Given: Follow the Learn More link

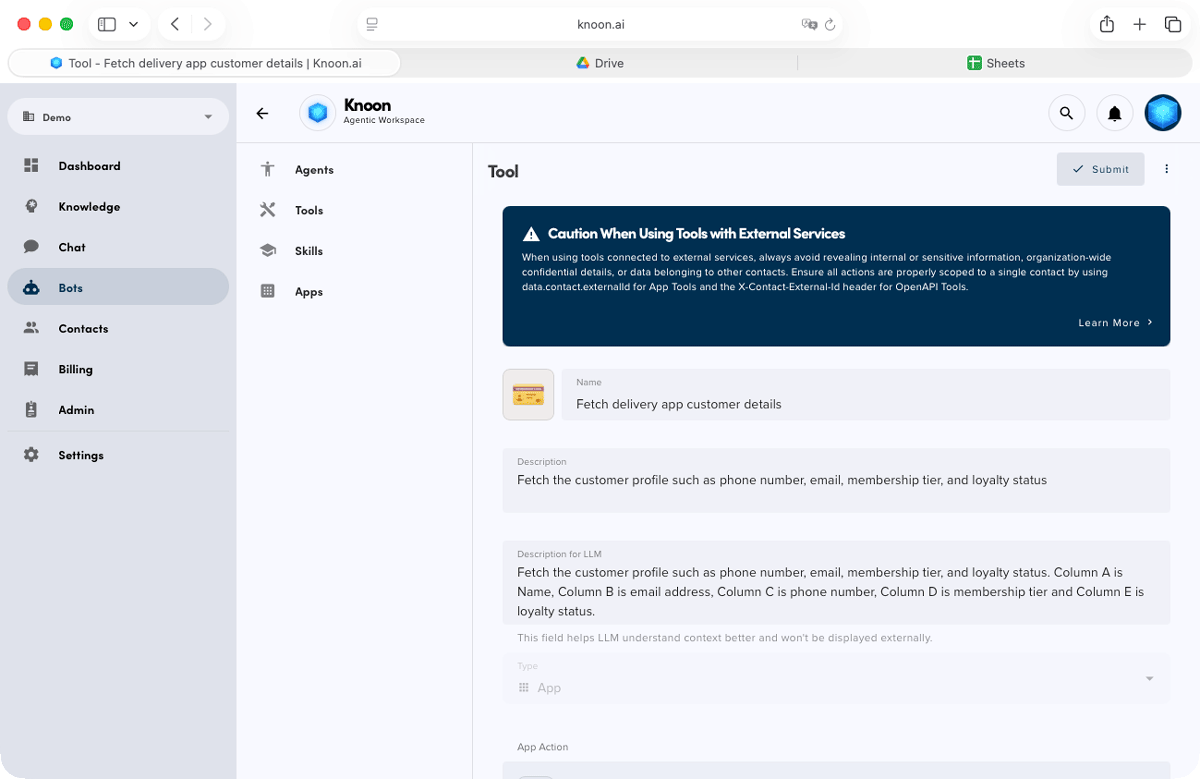Looking at the screenshot, I should click(1115, 323).
